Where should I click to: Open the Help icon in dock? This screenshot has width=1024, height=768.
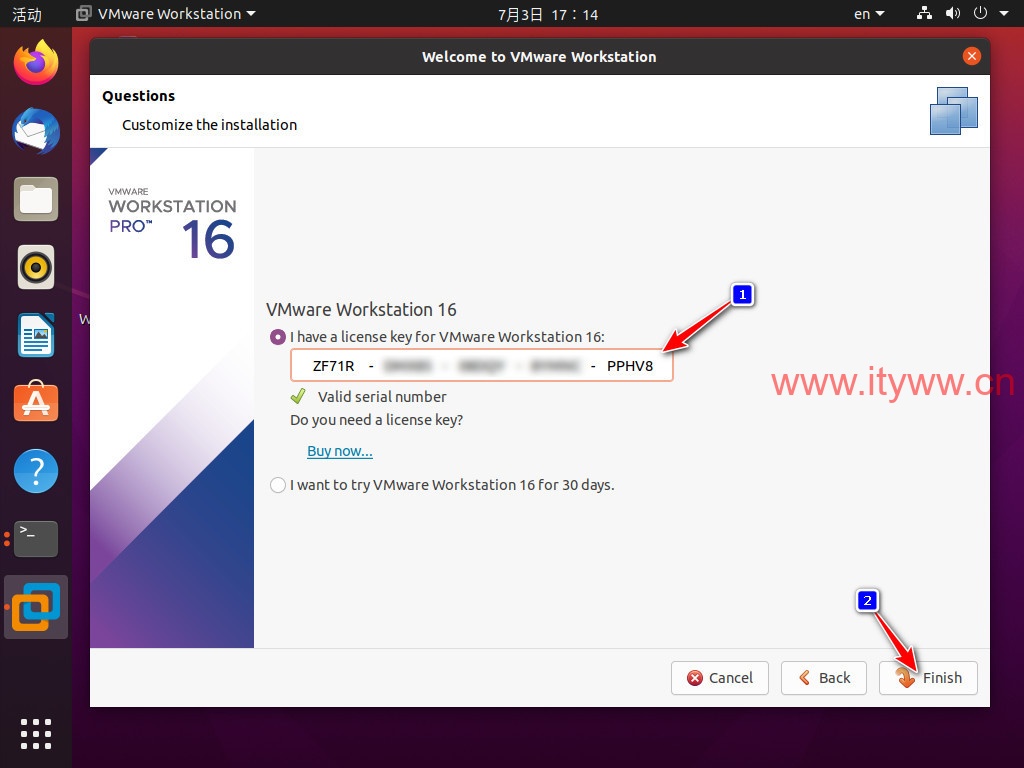(36, 471)
